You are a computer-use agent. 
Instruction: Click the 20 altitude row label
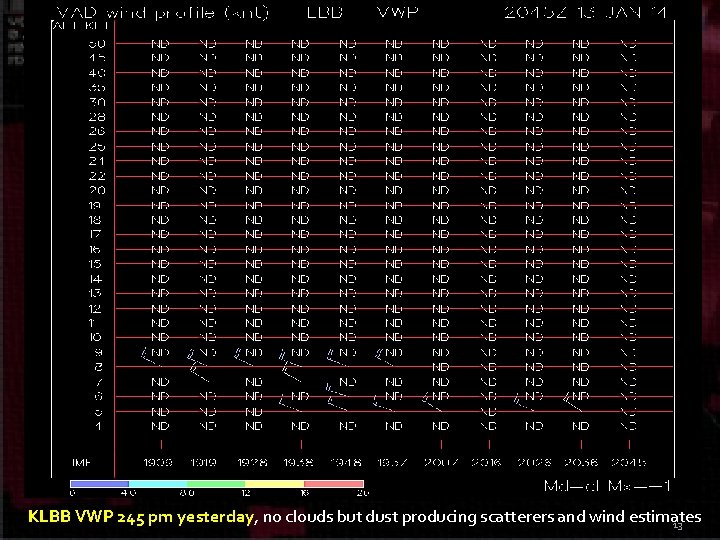click(97, 190)
